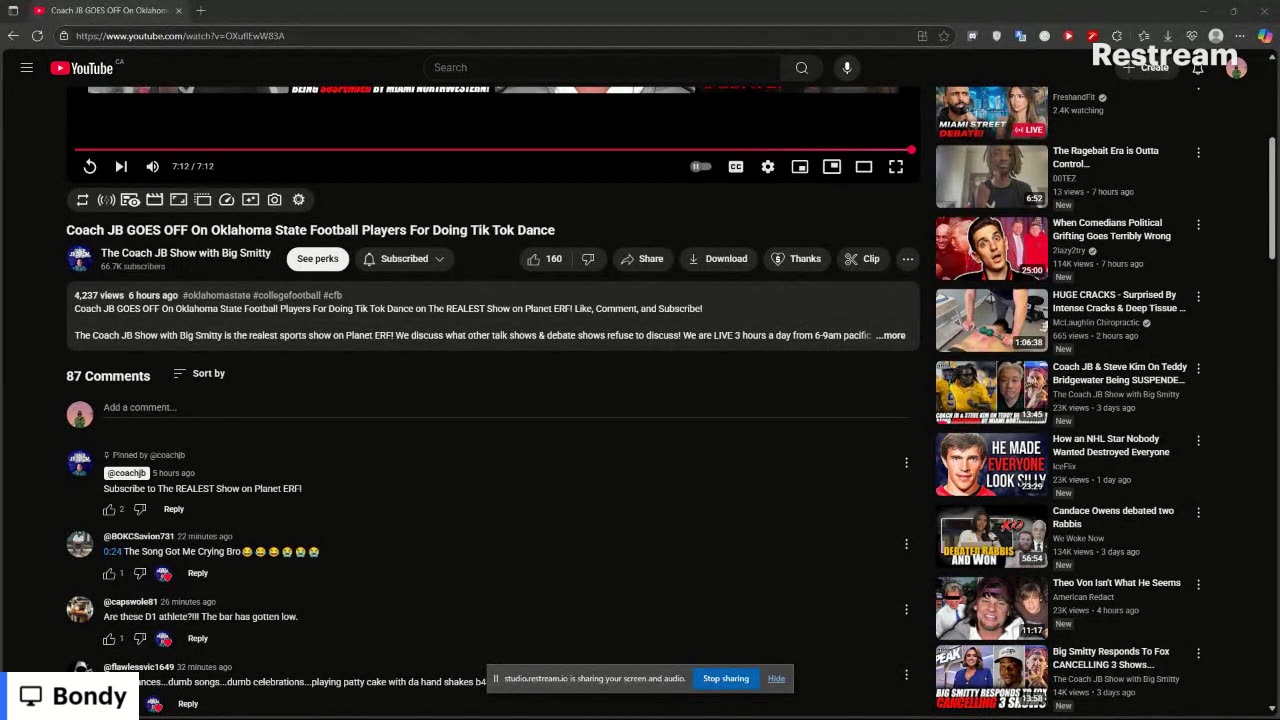Like the pinned @coachjb comment
1280x720 pixels.
(x=110, y=510)
